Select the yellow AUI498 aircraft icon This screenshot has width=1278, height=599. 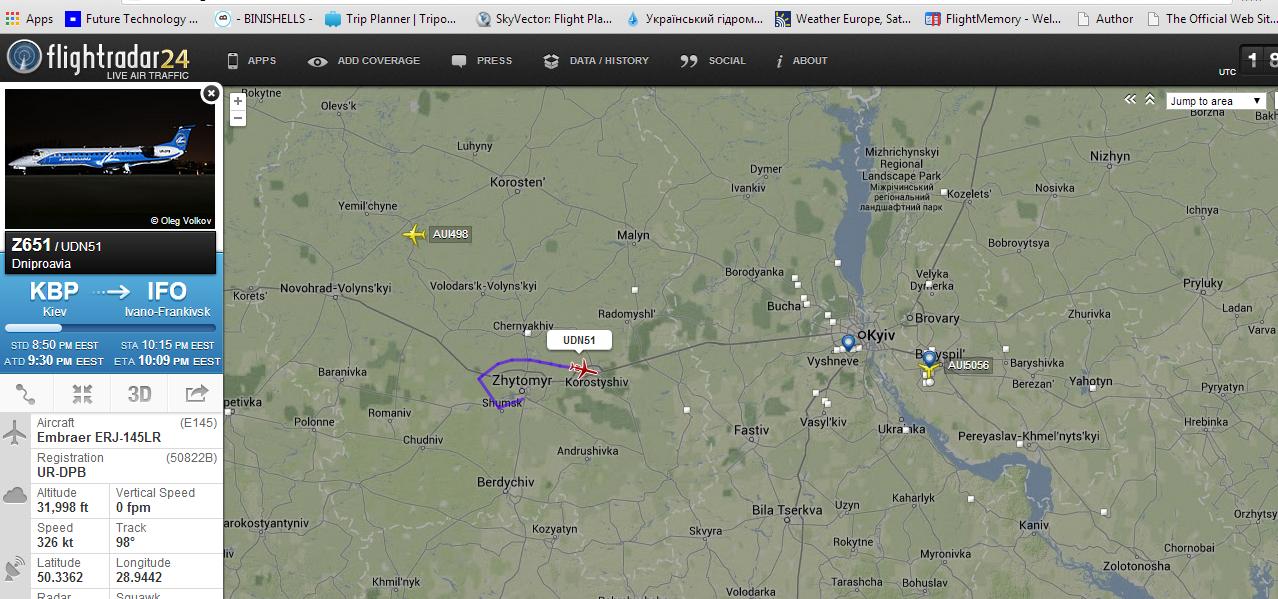tap(414, 235)
